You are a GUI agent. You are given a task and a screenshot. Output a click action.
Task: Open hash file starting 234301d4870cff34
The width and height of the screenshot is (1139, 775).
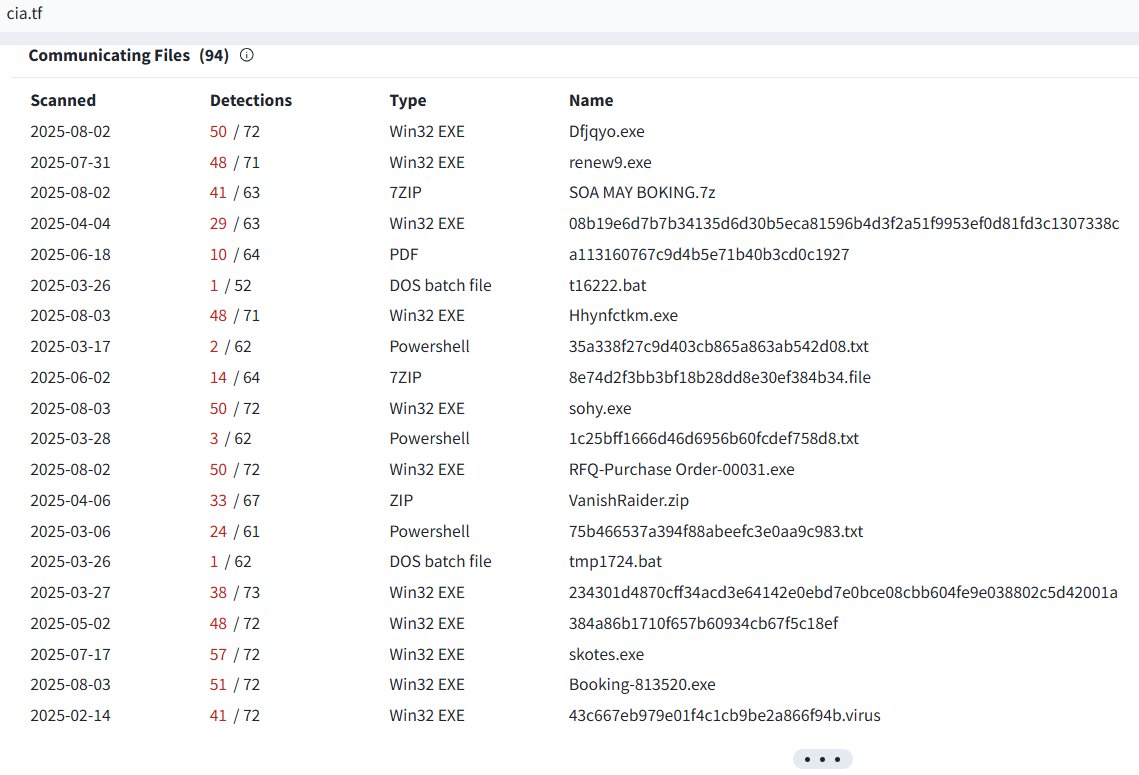click(x=843, y=593)
